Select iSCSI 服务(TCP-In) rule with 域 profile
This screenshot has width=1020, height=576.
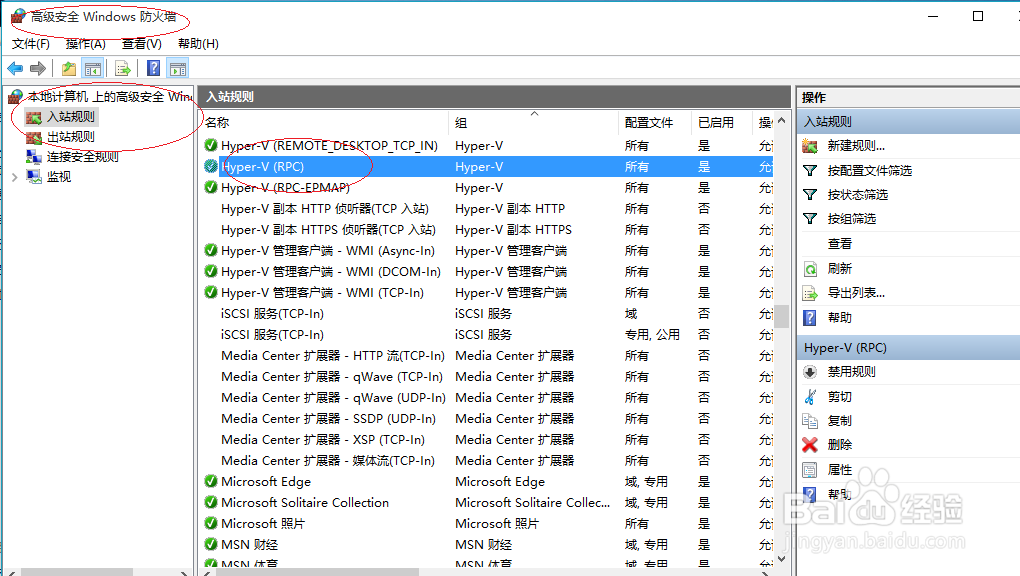(x=272, y=314)
